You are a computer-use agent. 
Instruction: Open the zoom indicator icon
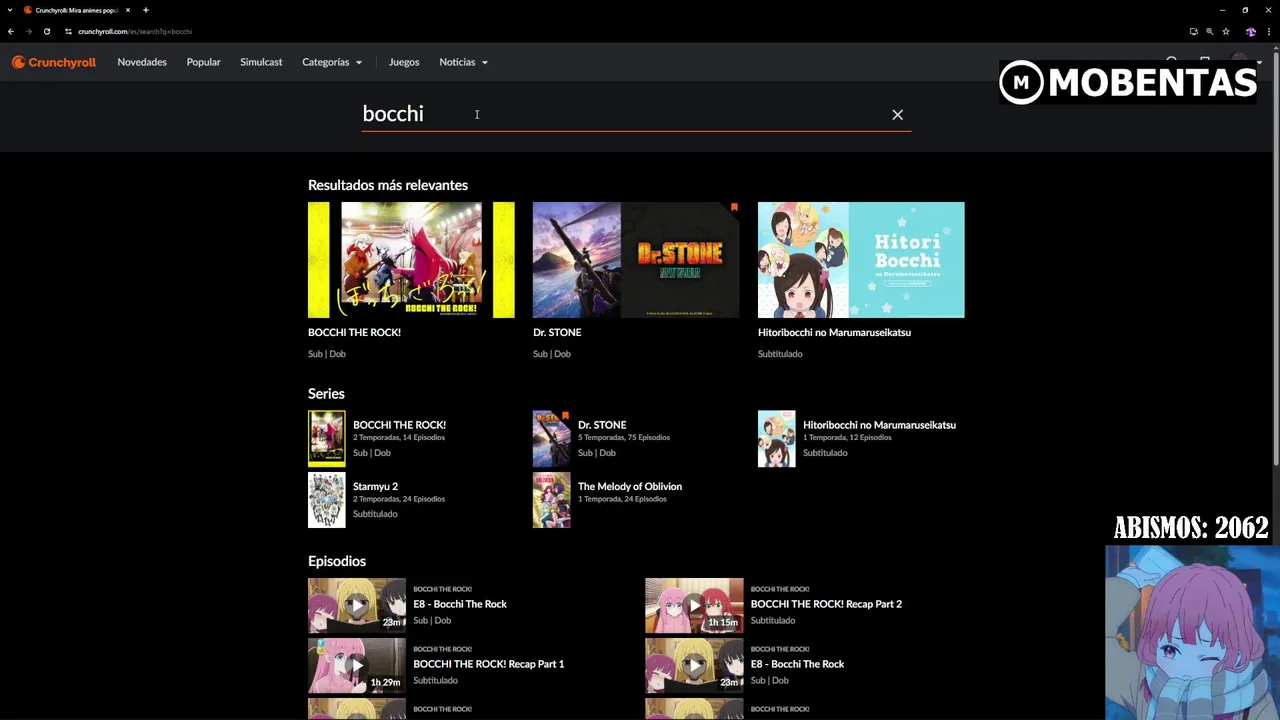coord(1209,31)
